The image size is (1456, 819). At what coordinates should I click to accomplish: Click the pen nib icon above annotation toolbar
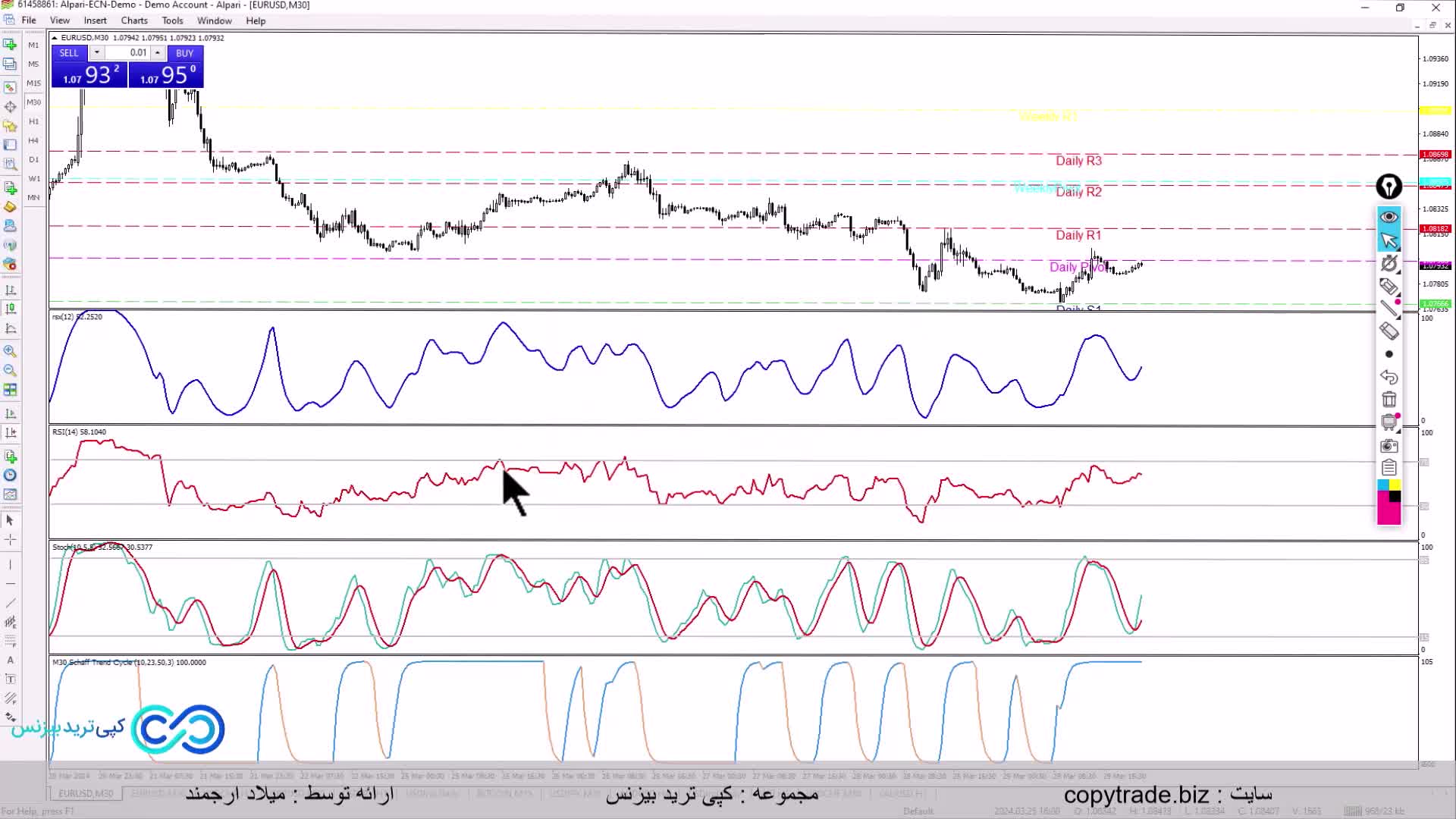(x=1389, y=187)
